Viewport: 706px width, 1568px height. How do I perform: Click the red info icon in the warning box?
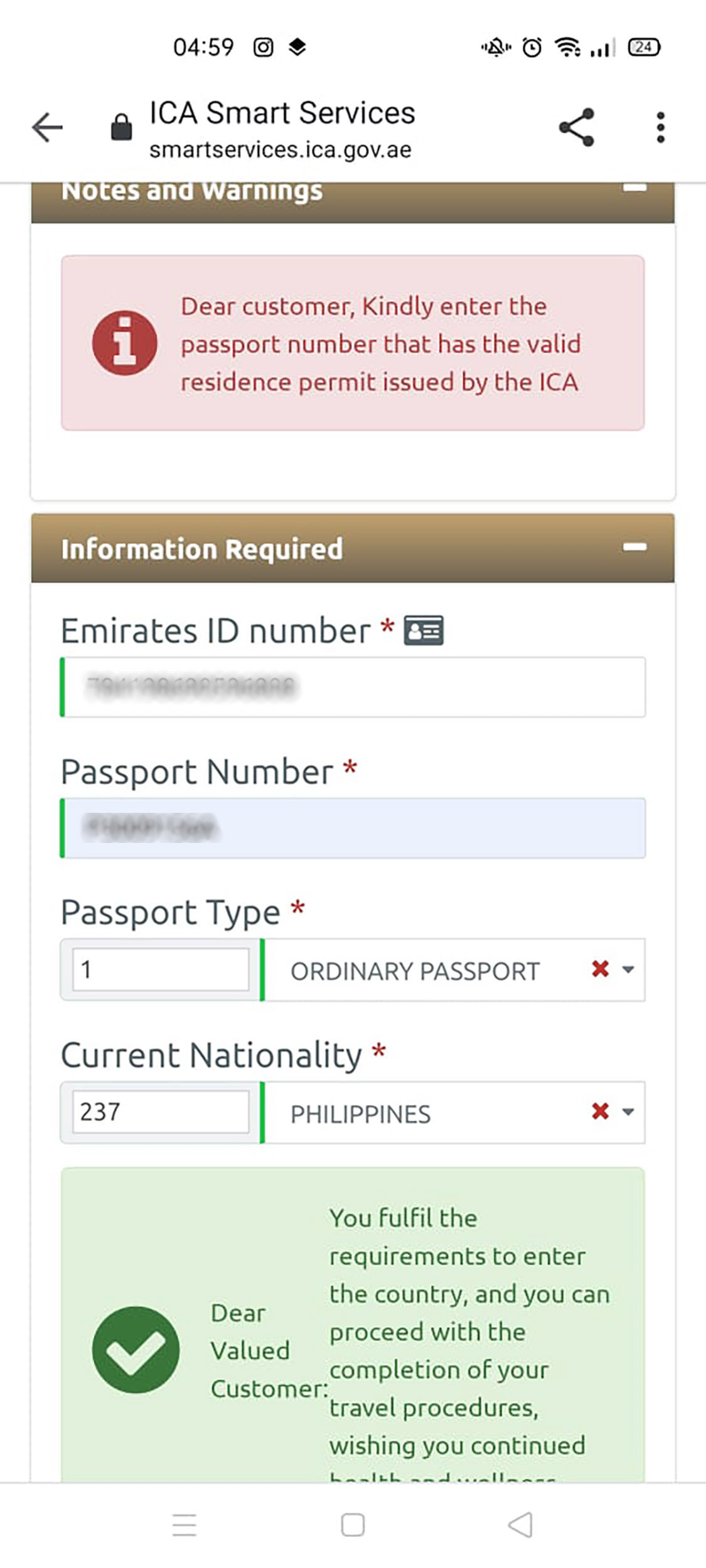coord(126,344)
